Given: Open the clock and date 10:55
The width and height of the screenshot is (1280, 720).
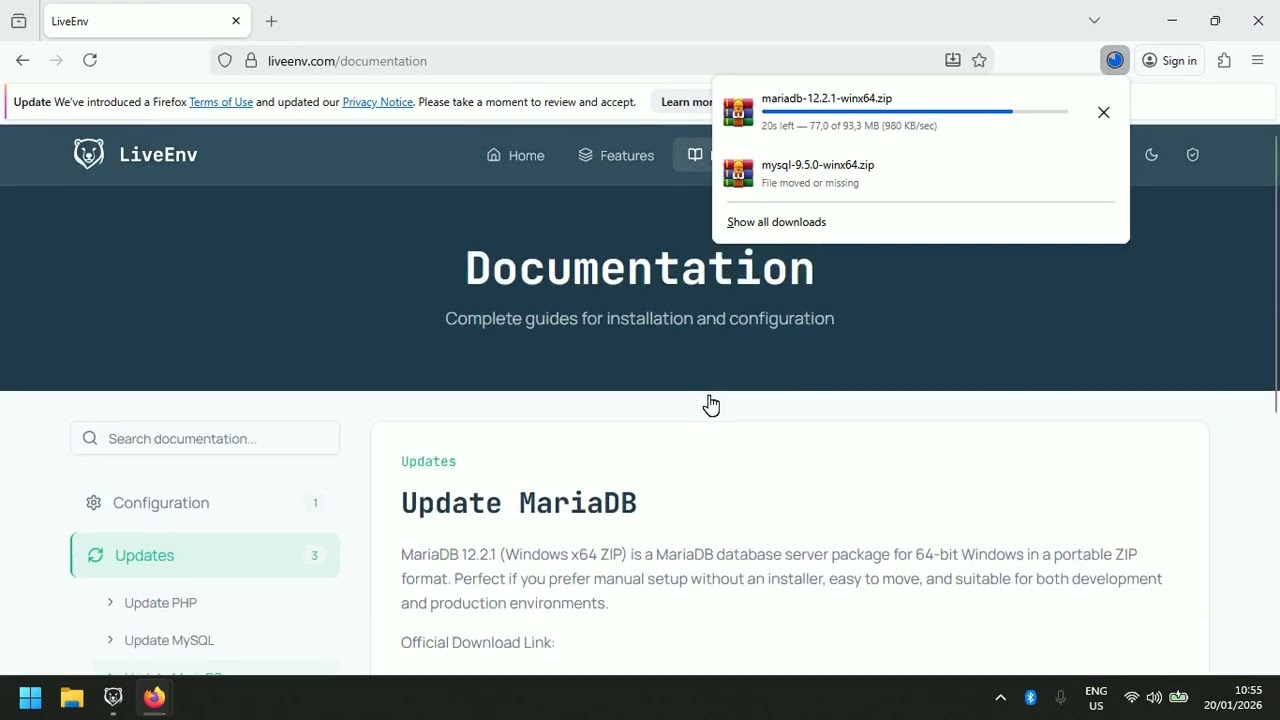Looking at the screenshot, I should point(1233,698).
